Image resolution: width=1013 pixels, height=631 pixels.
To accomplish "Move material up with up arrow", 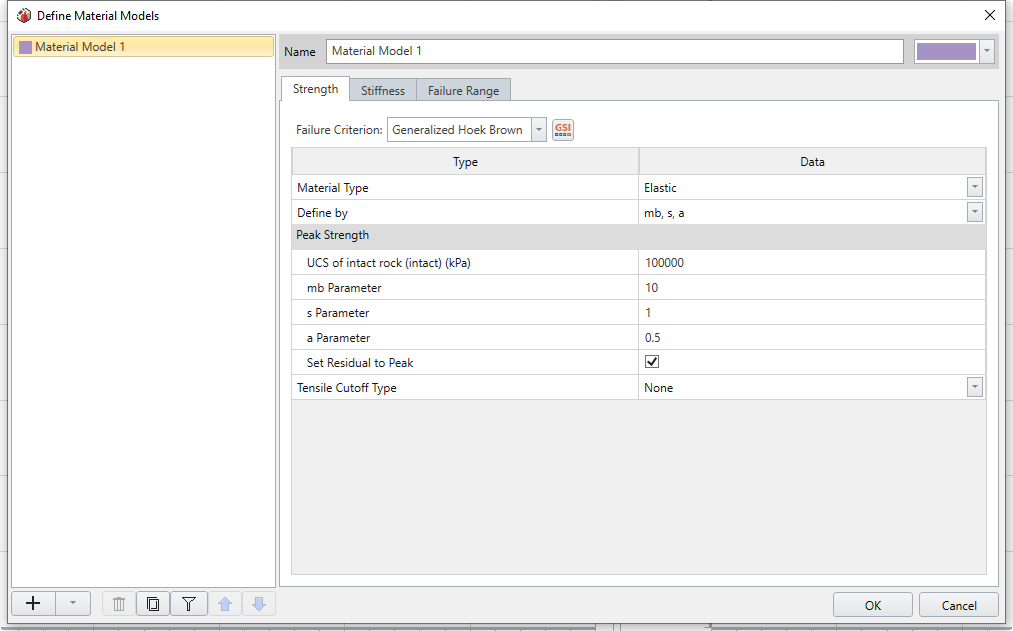I will pyautogui.click(x=225, y=604).
